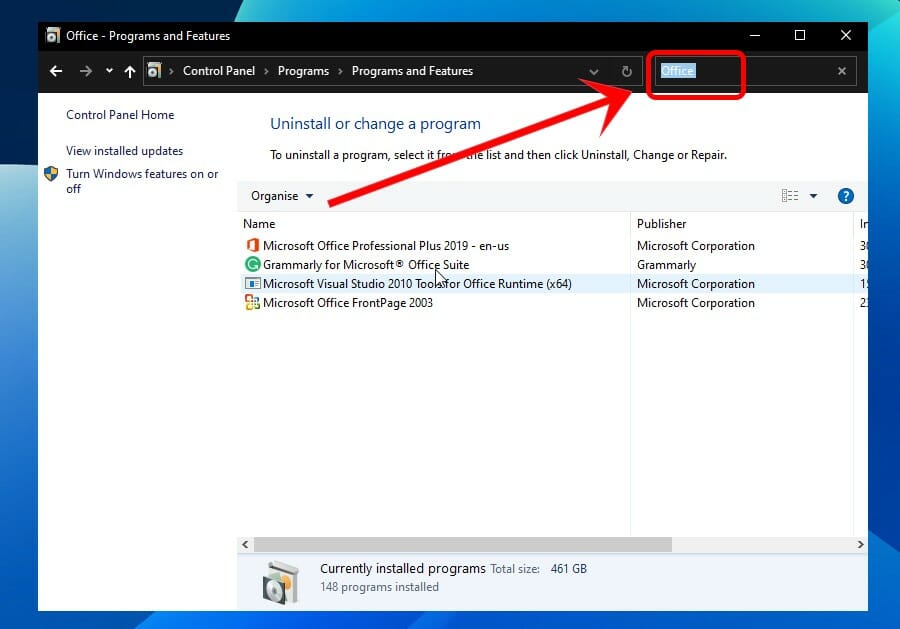Click the horizontal scrollbar left arrow
The image size is (900, 629).
click(x=246, y=544)
